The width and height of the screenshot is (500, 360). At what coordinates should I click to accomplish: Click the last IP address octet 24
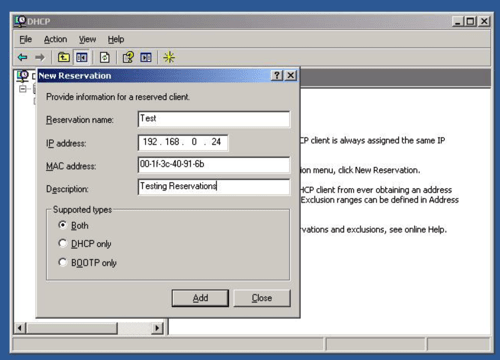216,142
